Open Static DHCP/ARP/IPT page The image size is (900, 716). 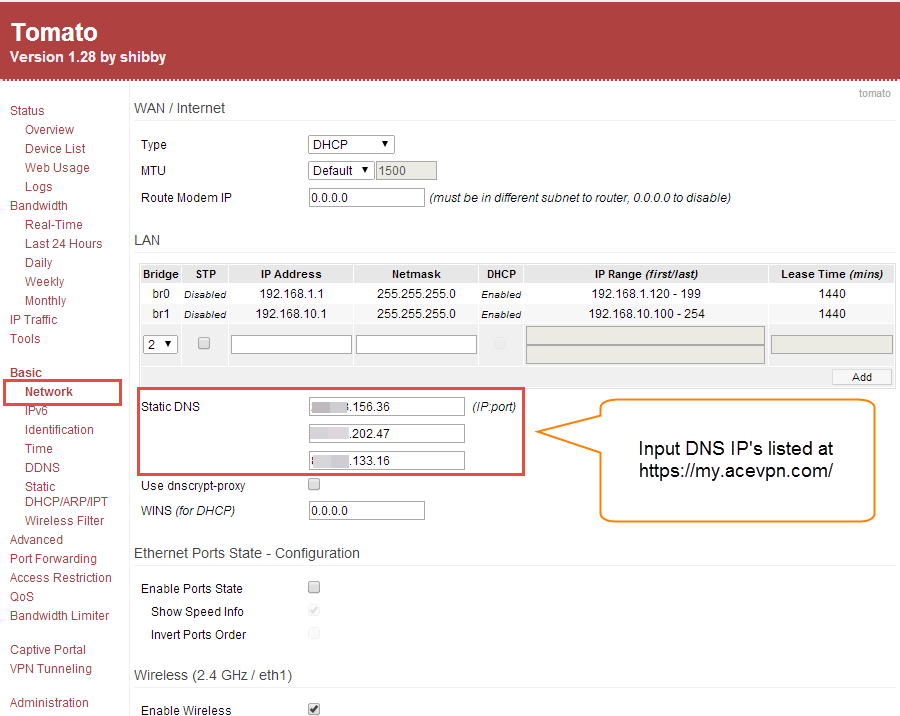[66, 494]
